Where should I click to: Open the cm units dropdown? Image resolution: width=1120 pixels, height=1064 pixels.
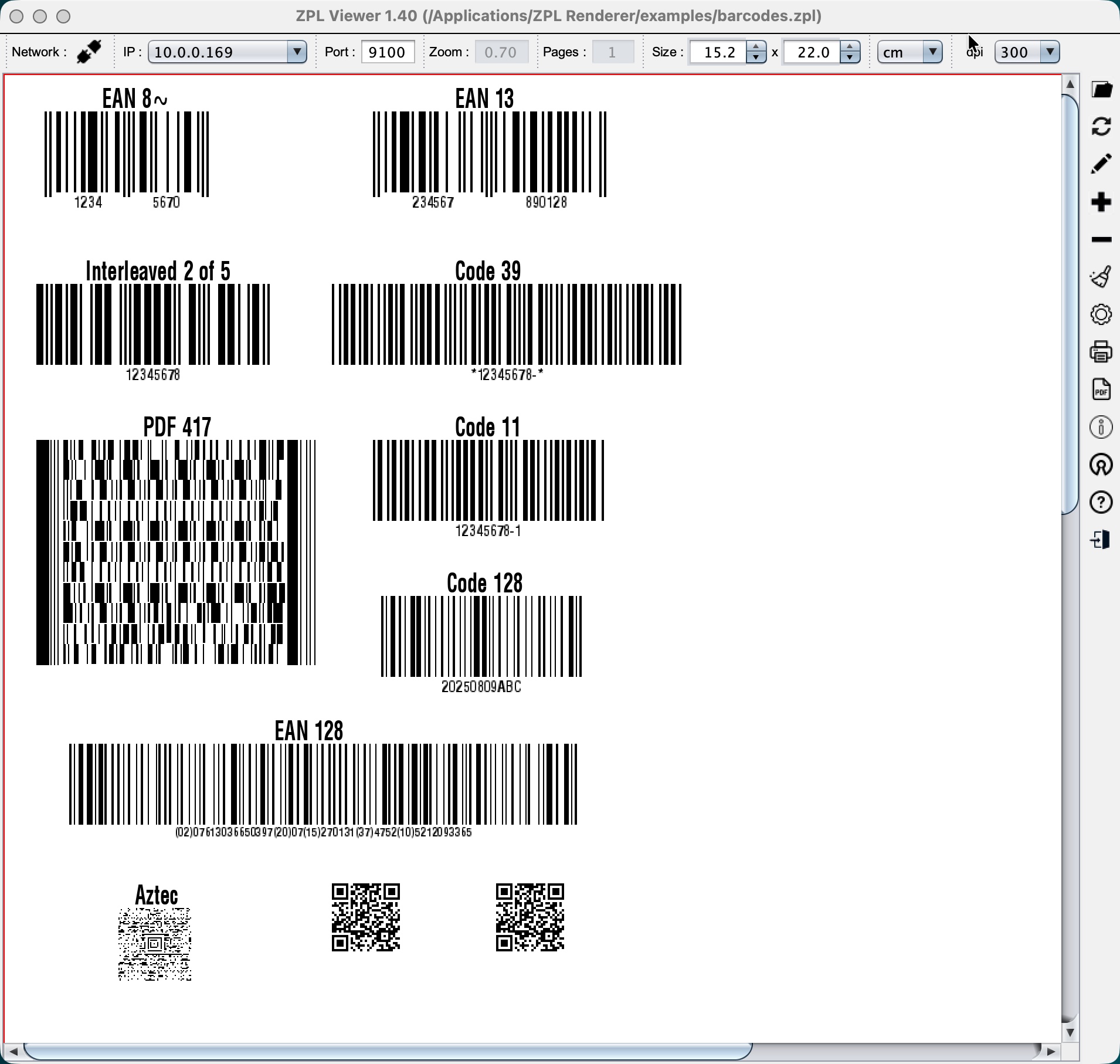click(x=932, y=52)
